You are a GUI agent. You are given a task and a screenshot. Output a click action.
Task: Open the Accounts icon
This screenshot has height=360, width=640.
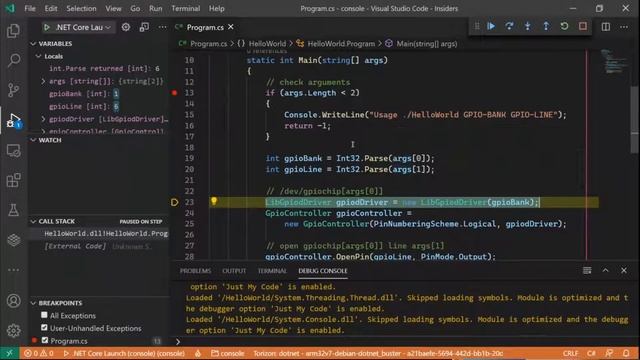13,301
